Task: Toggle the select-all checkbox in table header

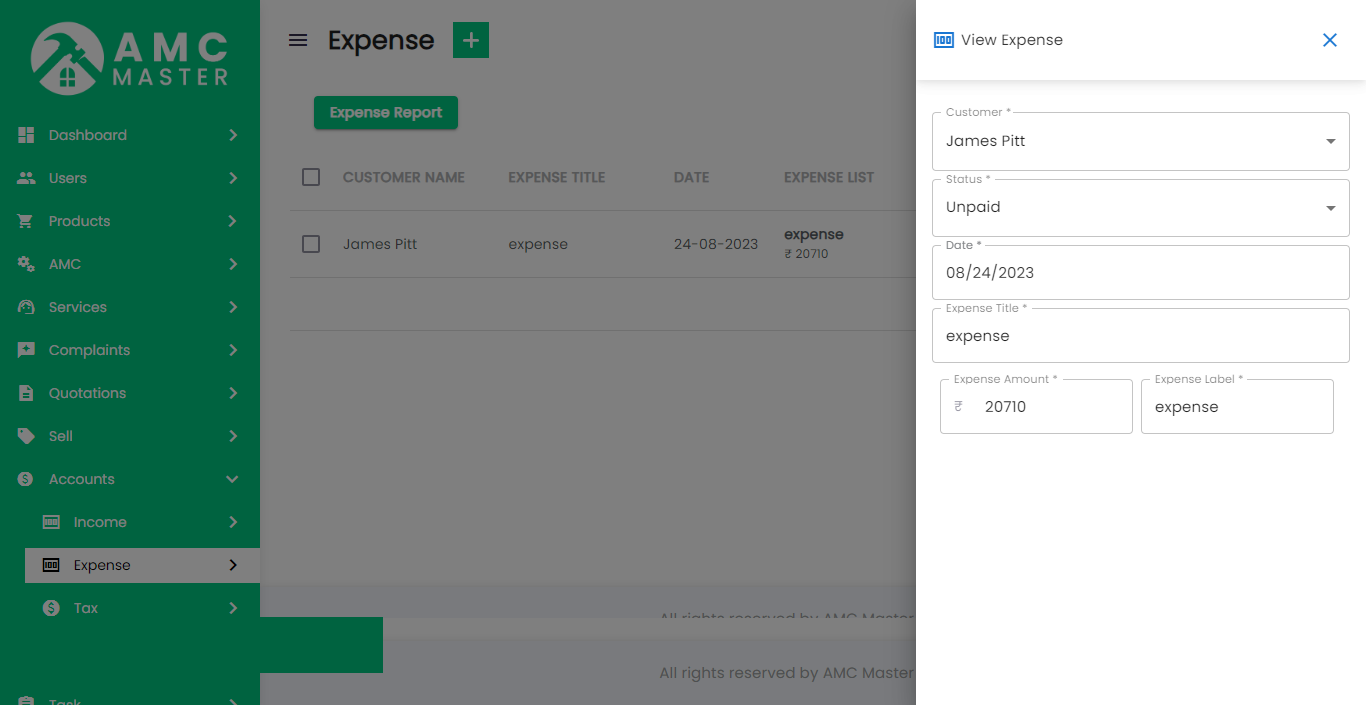Action: point(311,177)
